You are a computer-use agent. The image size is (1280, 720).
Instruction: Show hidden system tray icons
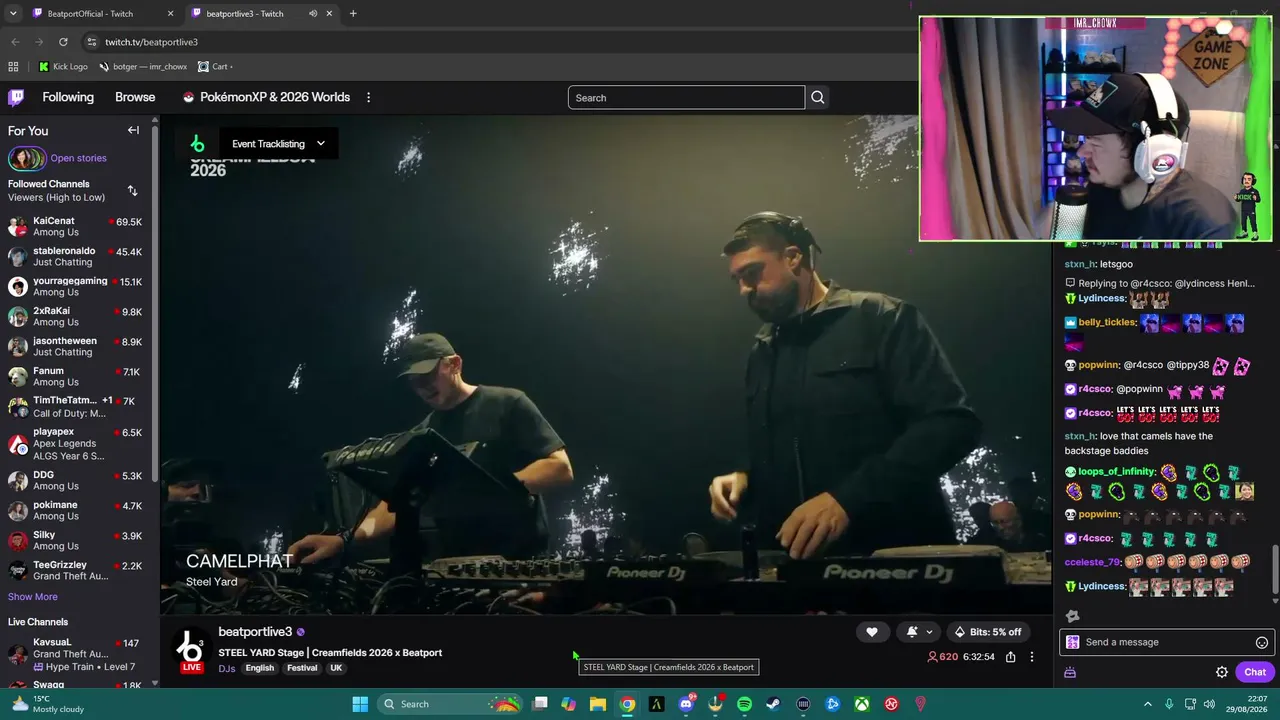1148,704
